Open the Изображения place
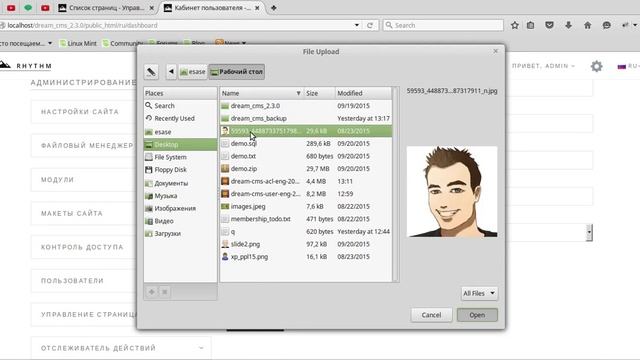 [x=180, y=209]
